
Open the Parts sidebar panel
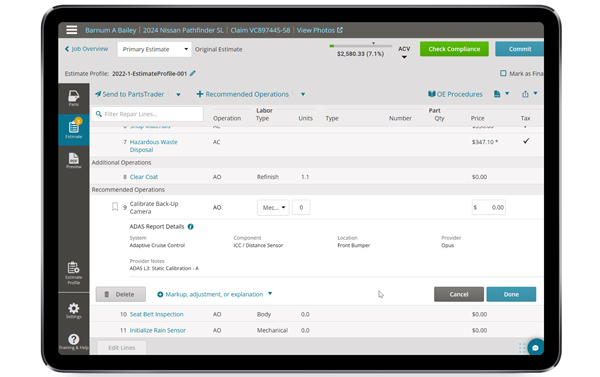click(x=73, y=98)
